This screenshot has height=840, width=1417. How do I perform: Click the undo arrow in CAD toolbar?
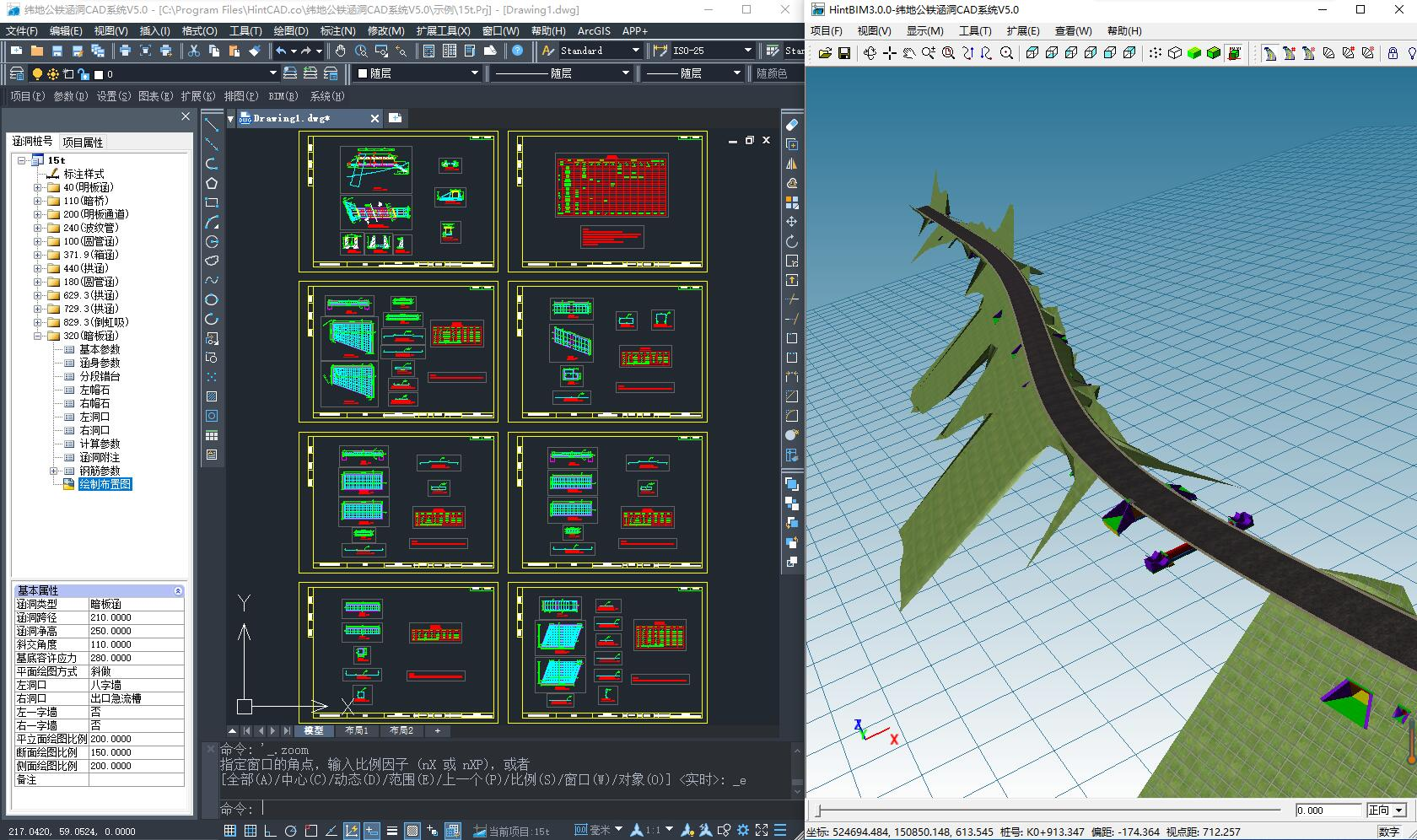(x=281, y=51)
